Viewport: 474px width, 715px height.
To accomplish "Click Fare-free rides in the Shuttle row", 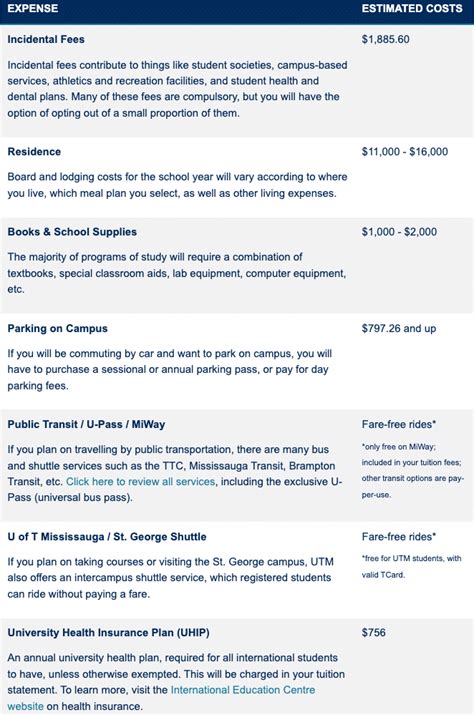I will pos(399,537).
